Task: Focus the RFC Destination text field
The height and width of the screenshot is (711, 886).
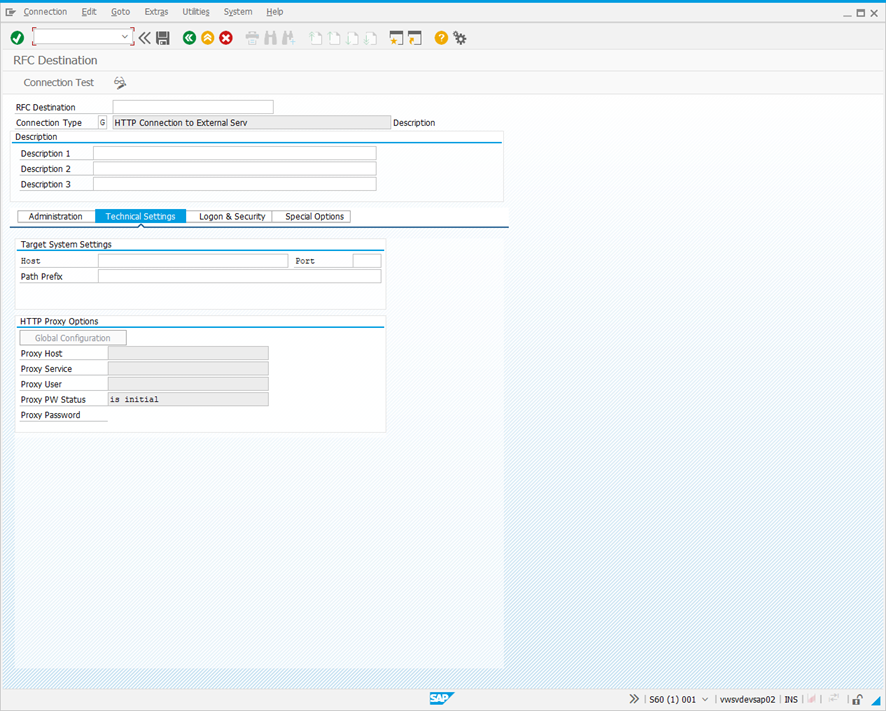Action: coord(193,107)
